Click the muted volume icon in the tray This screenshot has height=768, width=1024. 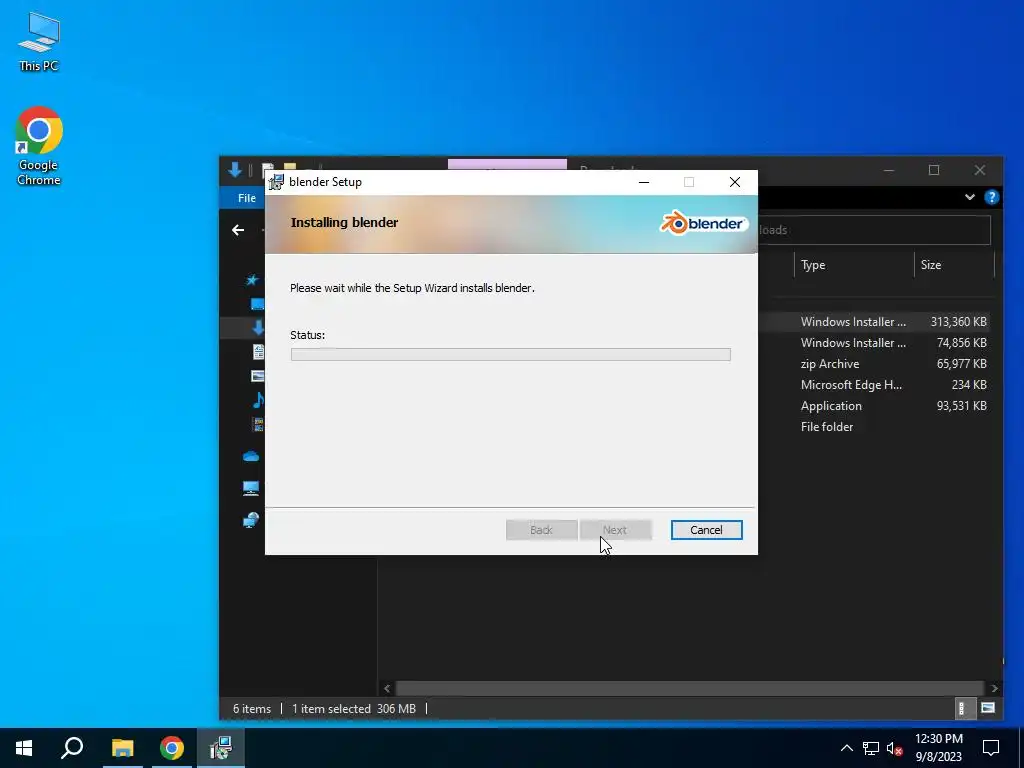coord(894,748)
